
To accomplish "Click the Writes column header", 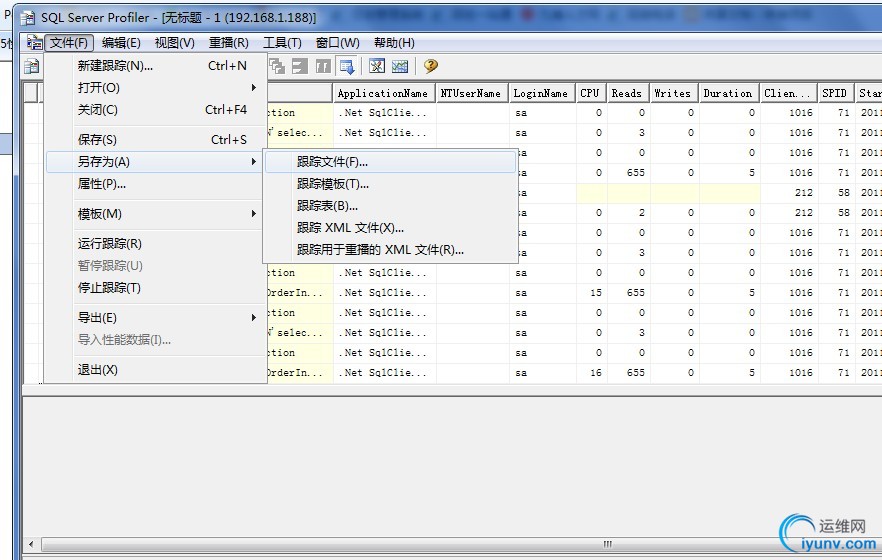I will [674, 93].
